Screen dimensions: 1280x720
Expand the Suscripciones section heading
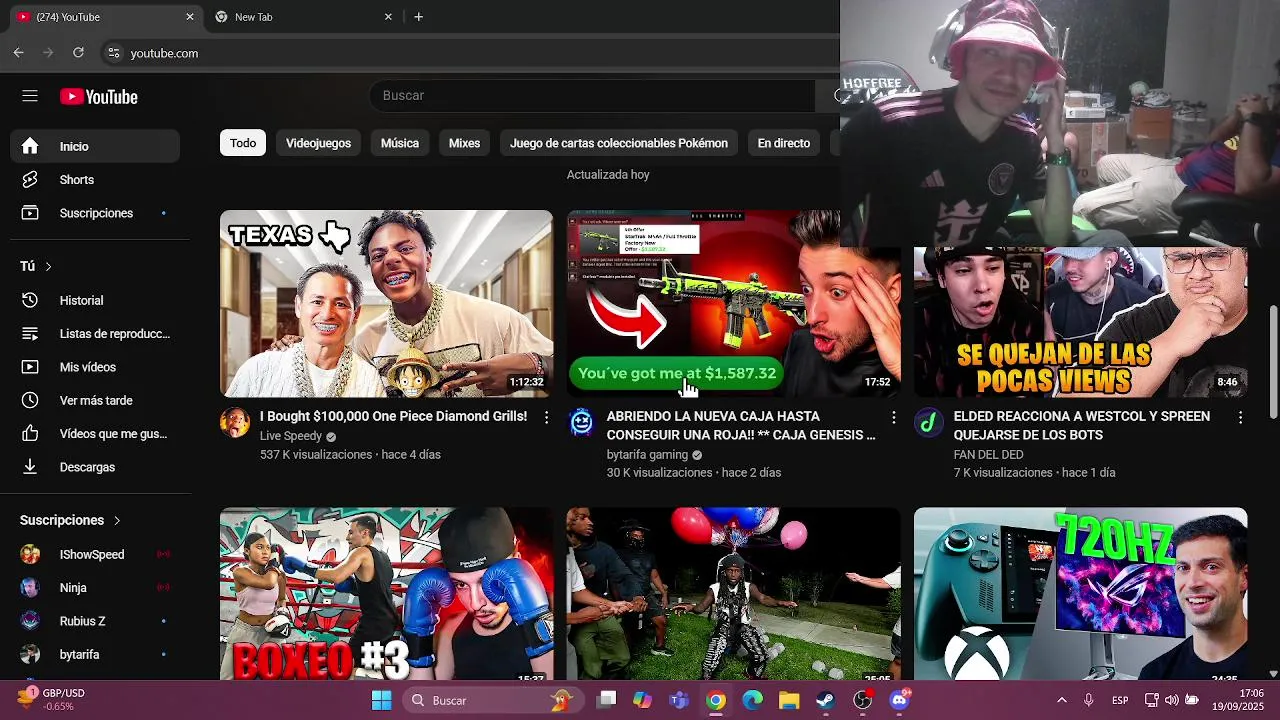click(x=70, y=520)
